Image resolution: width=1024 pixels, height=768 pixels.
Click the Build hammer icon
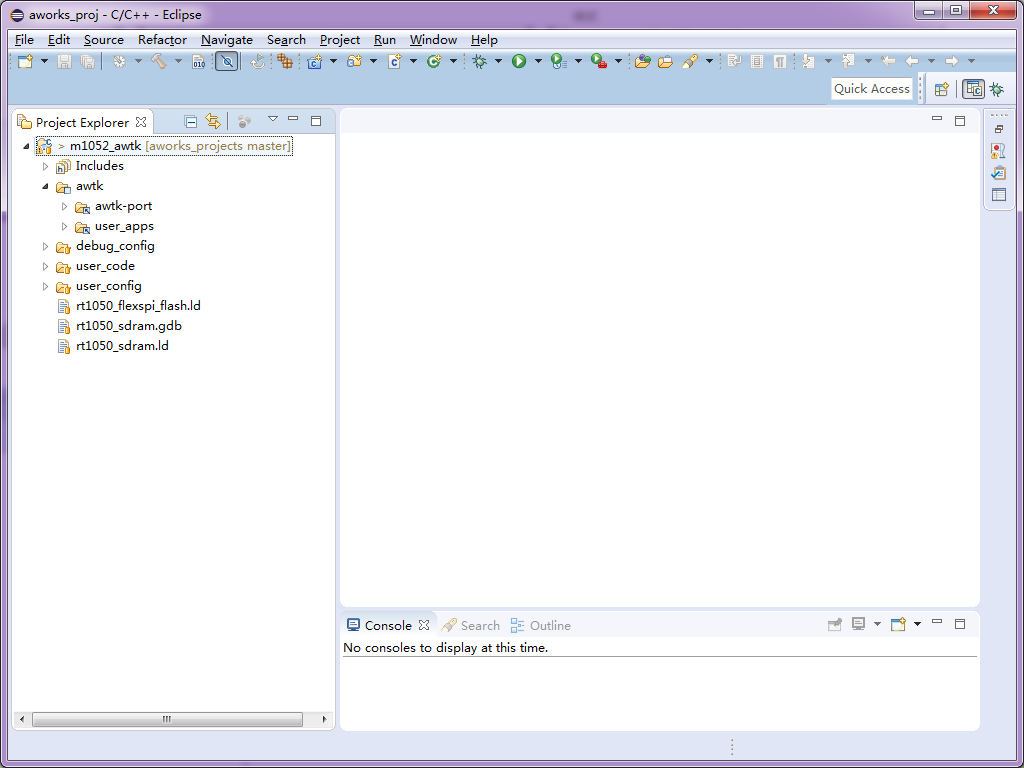click(x=158, y=62)
